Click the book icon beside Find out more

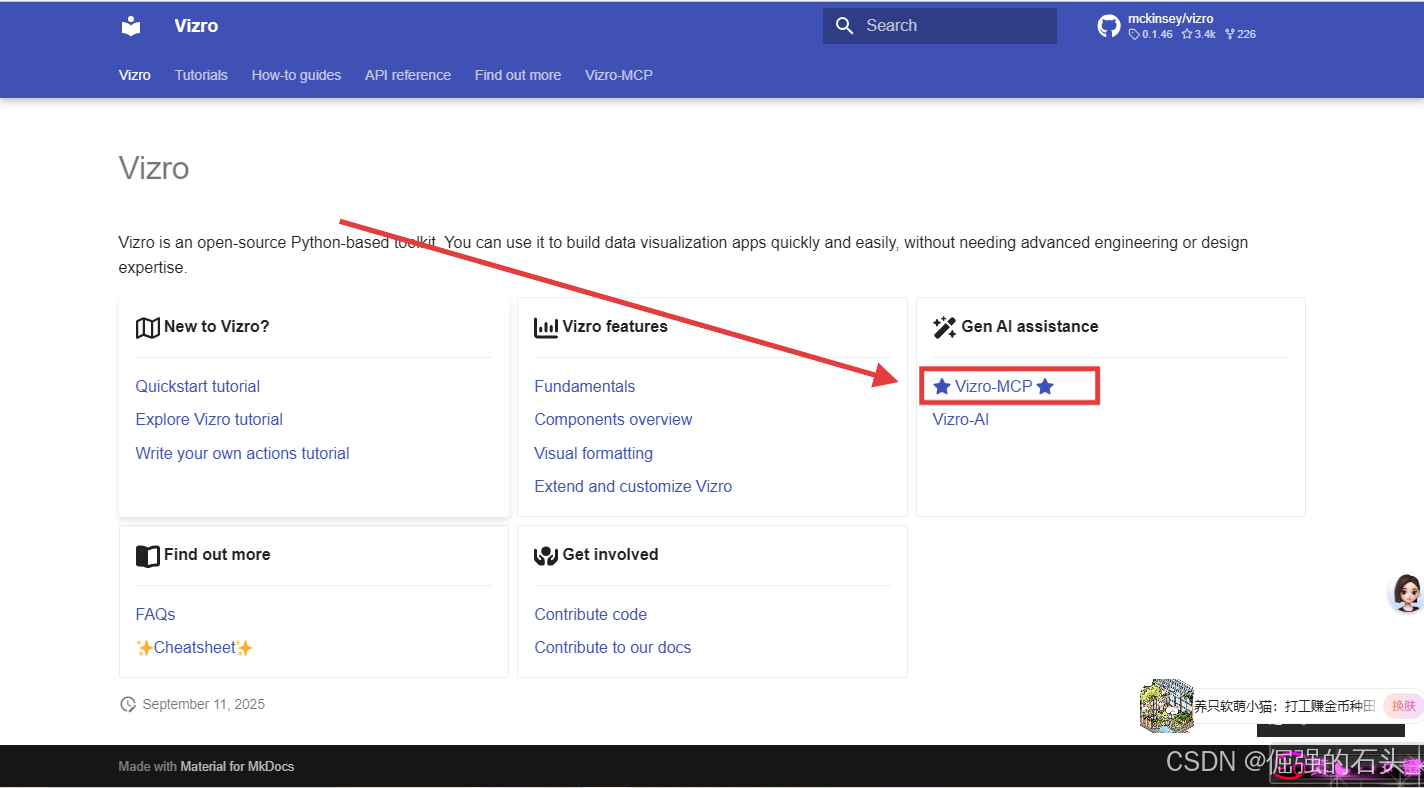[148, 555]
